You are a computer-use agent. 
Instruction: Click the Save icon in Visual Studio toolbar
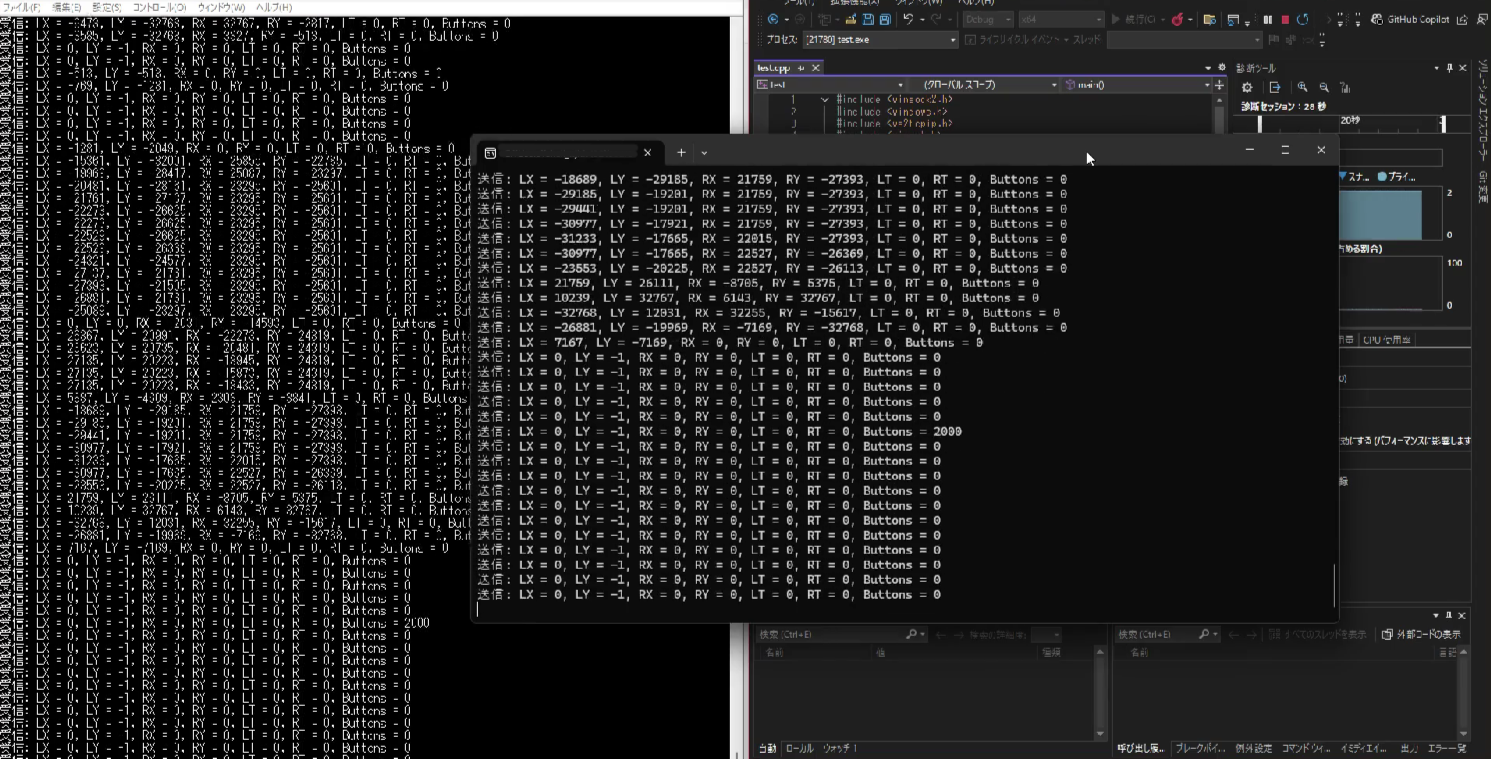[x=868, y=19]
